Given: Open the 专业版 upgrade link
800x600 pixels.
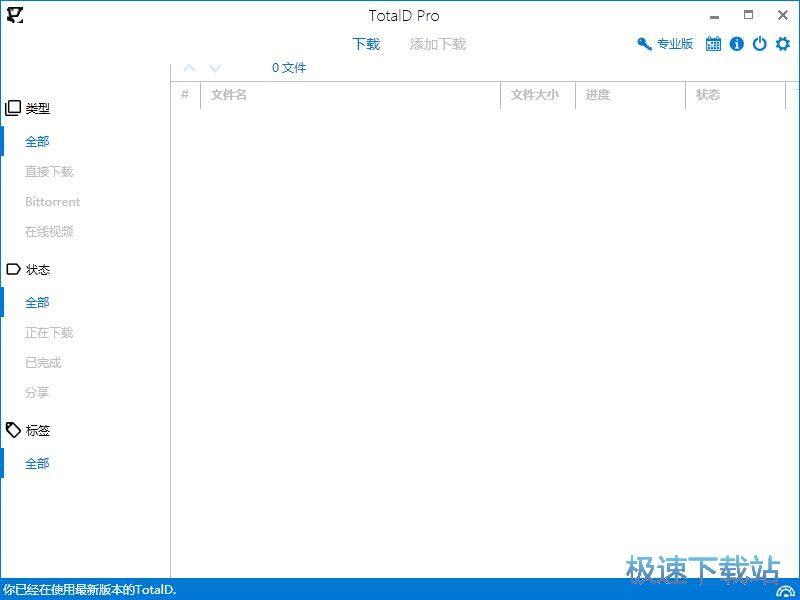Looking at the screenshot, I should pos(674,44).
